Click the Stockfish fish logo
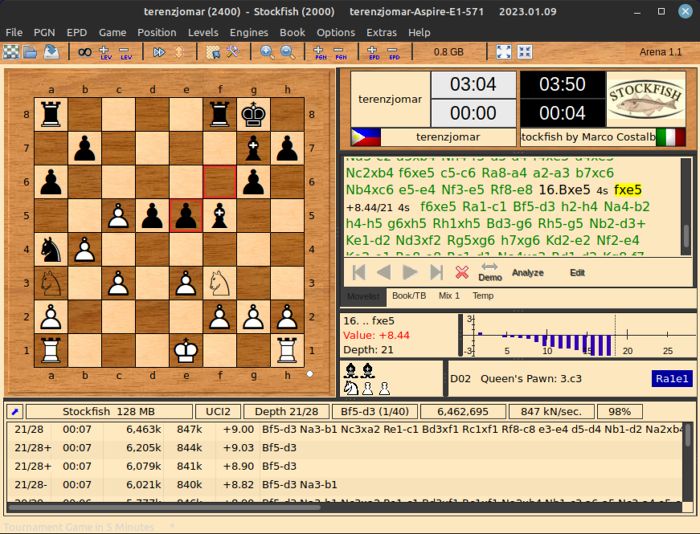Image resolution: width=700 pixels, height=534 pixels. (x=646, y=99)
